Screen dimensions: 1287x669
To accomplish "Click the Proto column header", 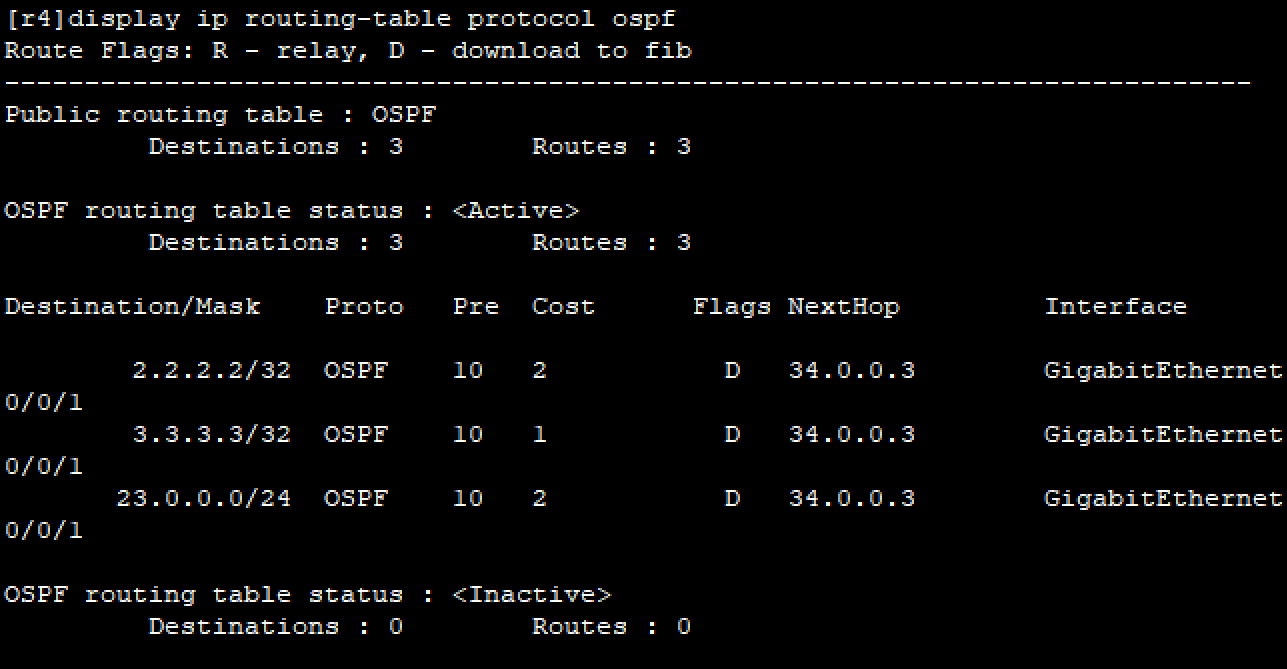I will 364,307.
